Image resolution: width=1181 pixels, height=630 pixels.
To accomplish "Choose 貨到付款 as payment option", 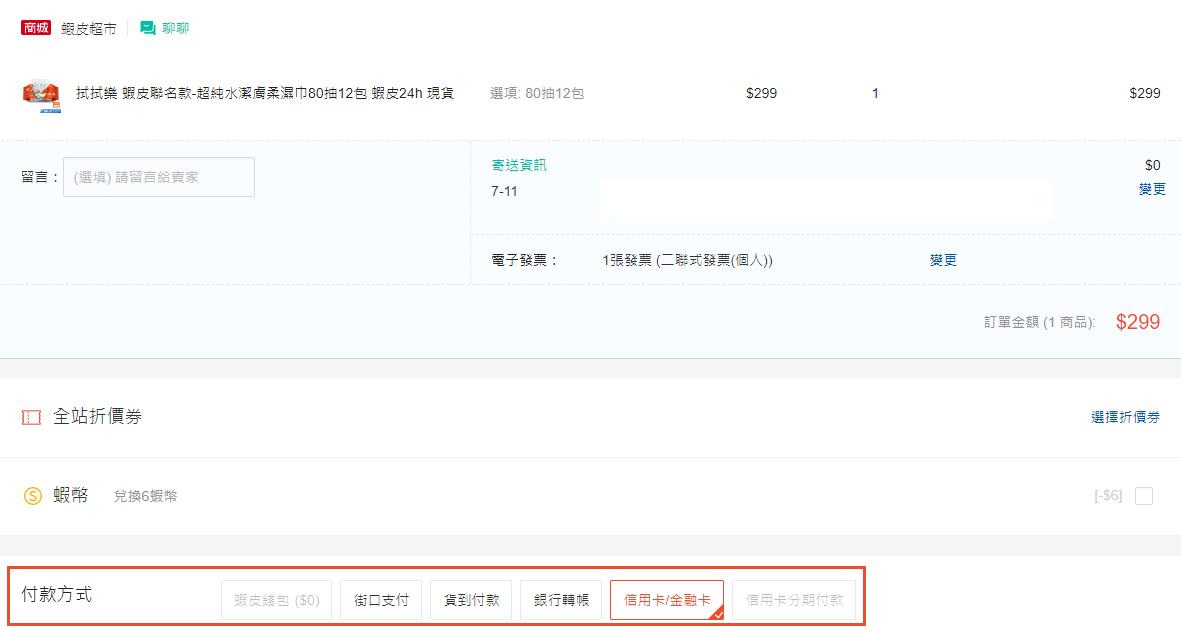I will tap(470, 599).
